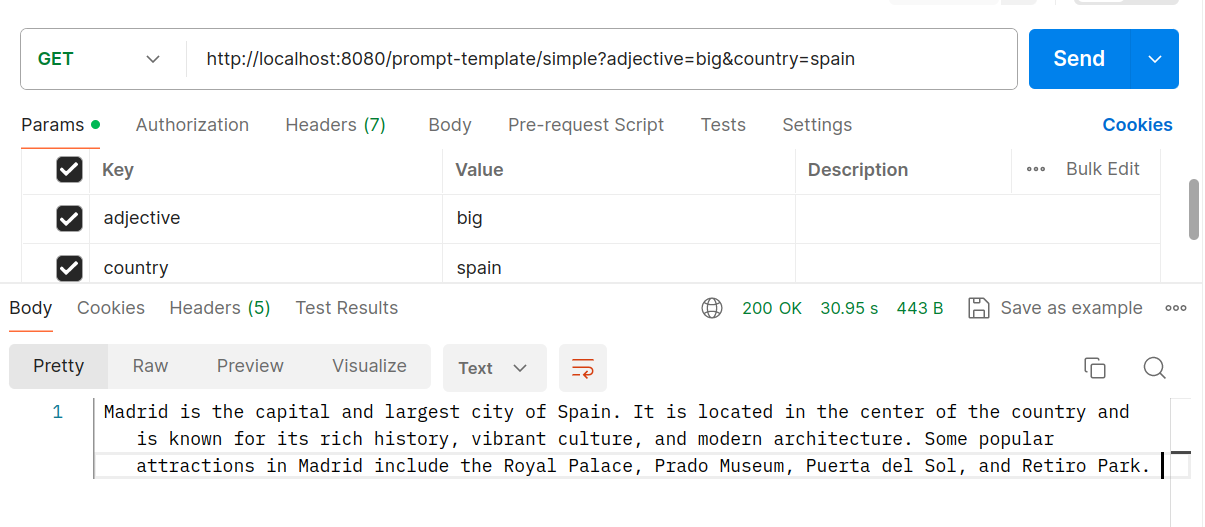Click the network globe icon
This screenshot has height=527, width=1205.
tap(712, 308)
